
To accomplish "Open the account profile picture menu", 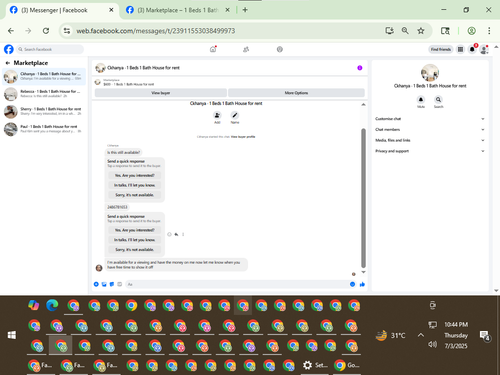I will pyautogui.click(x=484, y=49).
